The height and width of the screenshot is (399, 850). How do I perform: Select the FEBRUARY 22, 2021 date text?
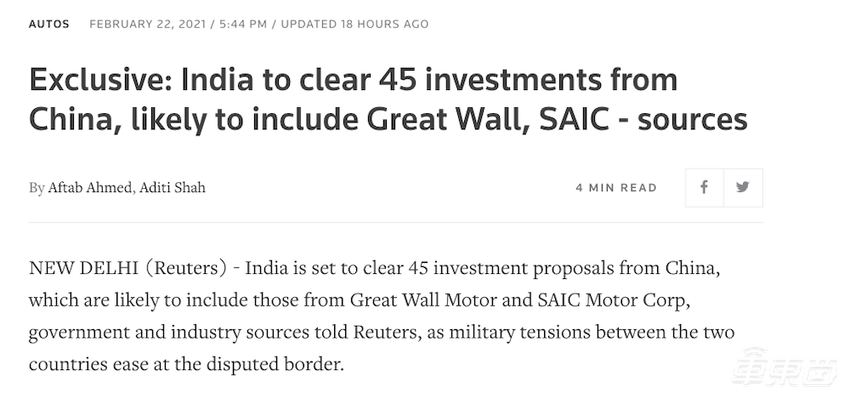click(147, 24)
